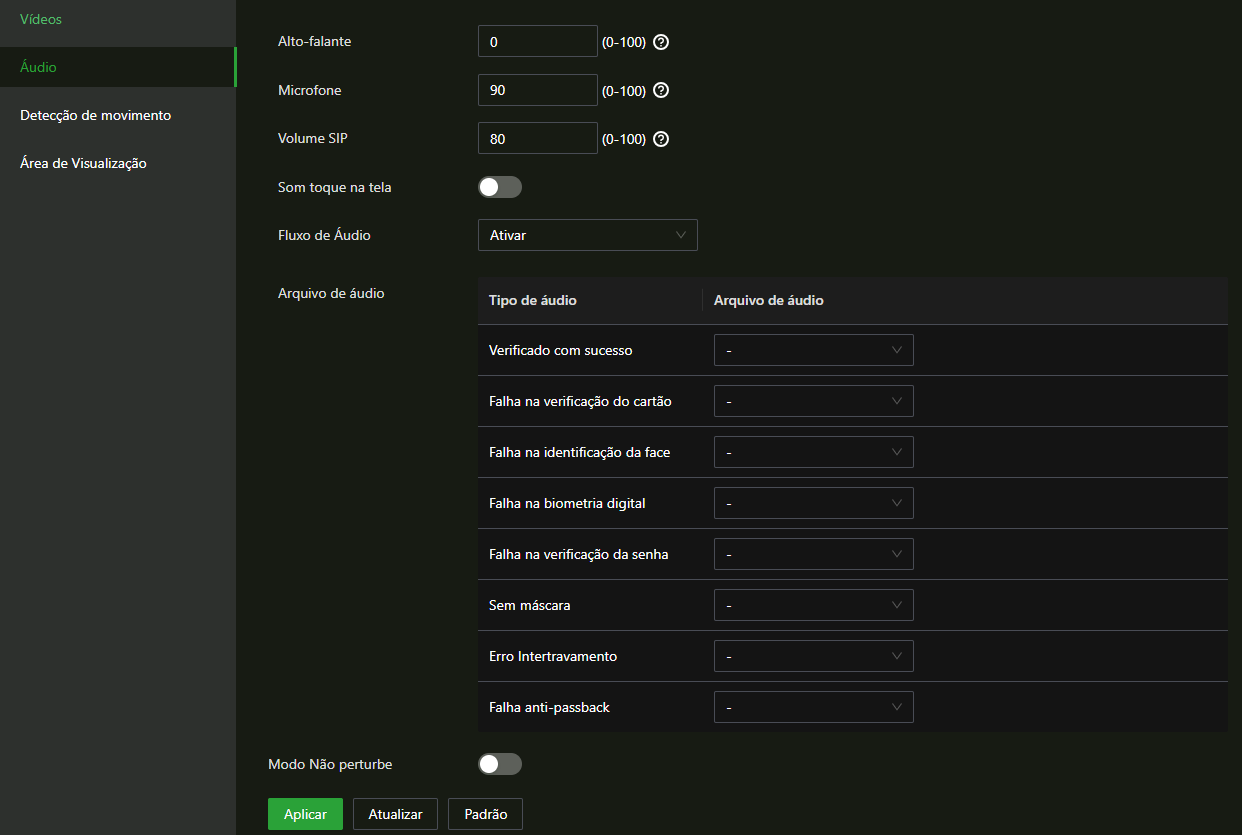Open the Falha na identificação da face dropdown
The width and height of the screenshot is (1242, 835).
(x=814, y=452)
